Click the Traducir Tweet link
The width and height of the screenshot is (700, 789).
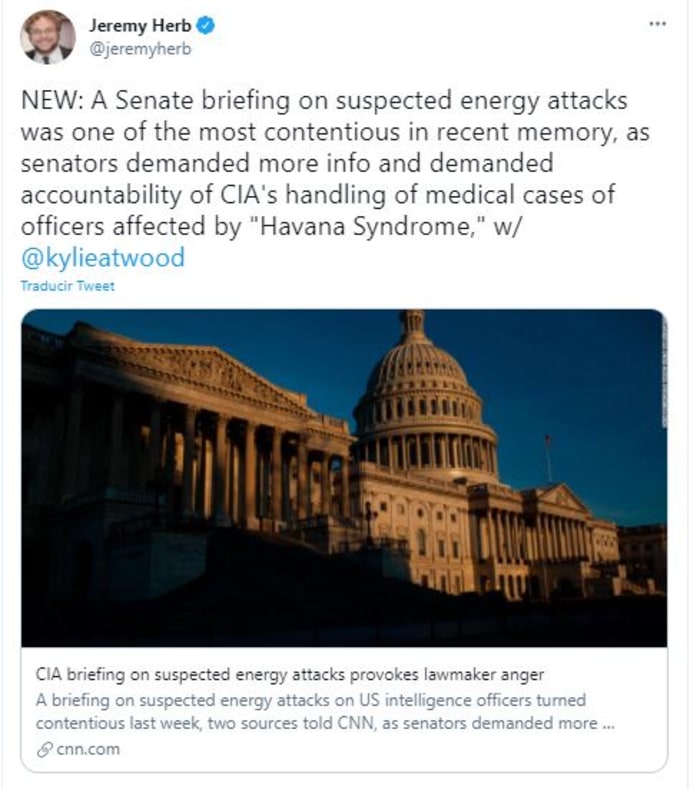(x=67, y=286)
